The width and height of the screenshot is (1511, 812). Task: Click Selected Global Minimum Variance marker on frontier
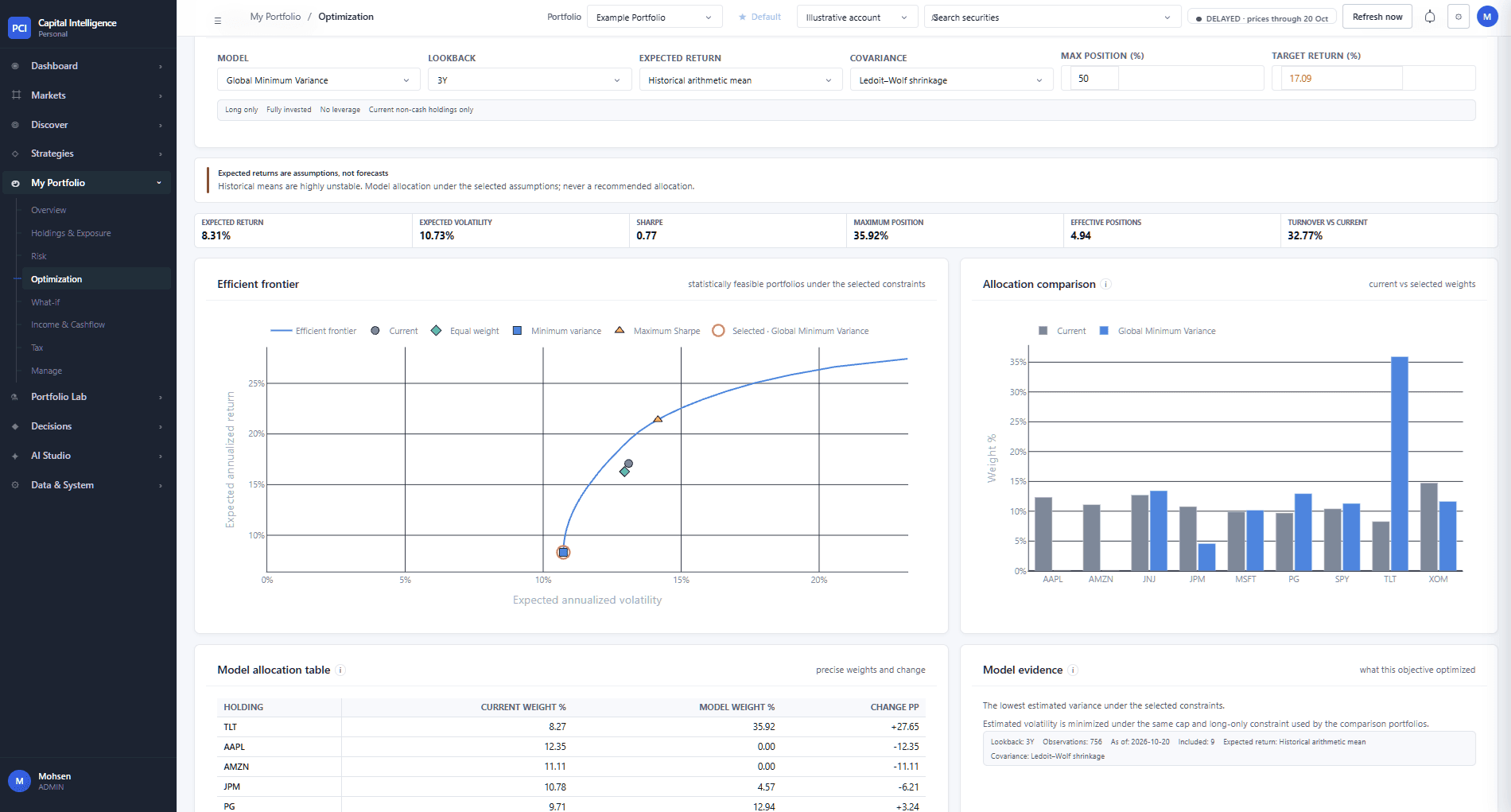click(563, 552)
